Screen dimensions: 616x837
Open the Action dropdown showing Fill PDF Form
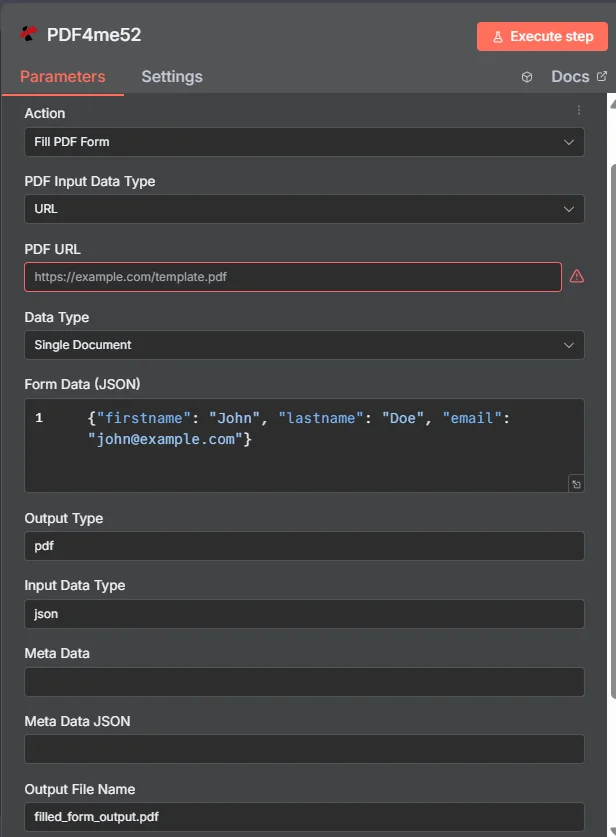tap(304, 142)
